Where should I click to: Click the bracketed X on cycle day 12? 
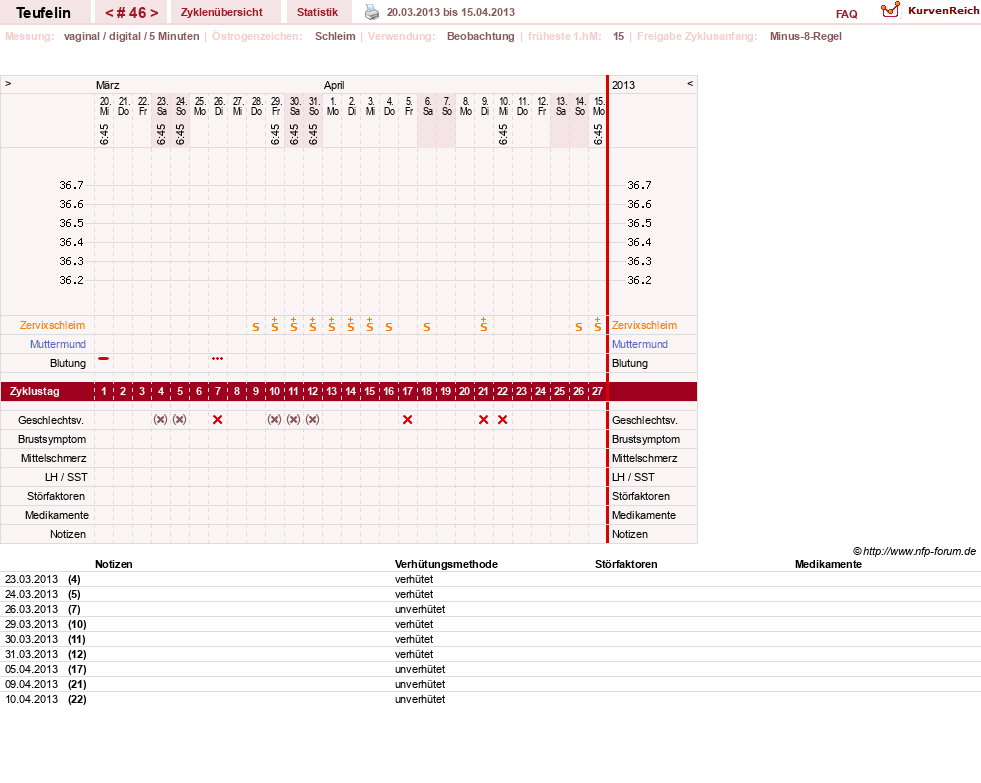click(x=313, y=420)
